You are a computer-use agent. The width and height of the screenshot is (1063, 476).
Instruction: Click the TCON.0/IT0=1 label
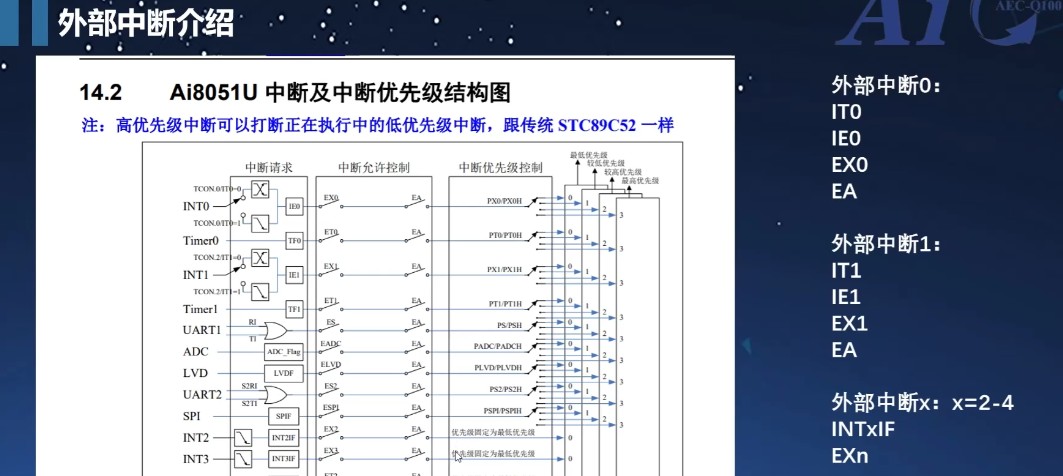217,223
